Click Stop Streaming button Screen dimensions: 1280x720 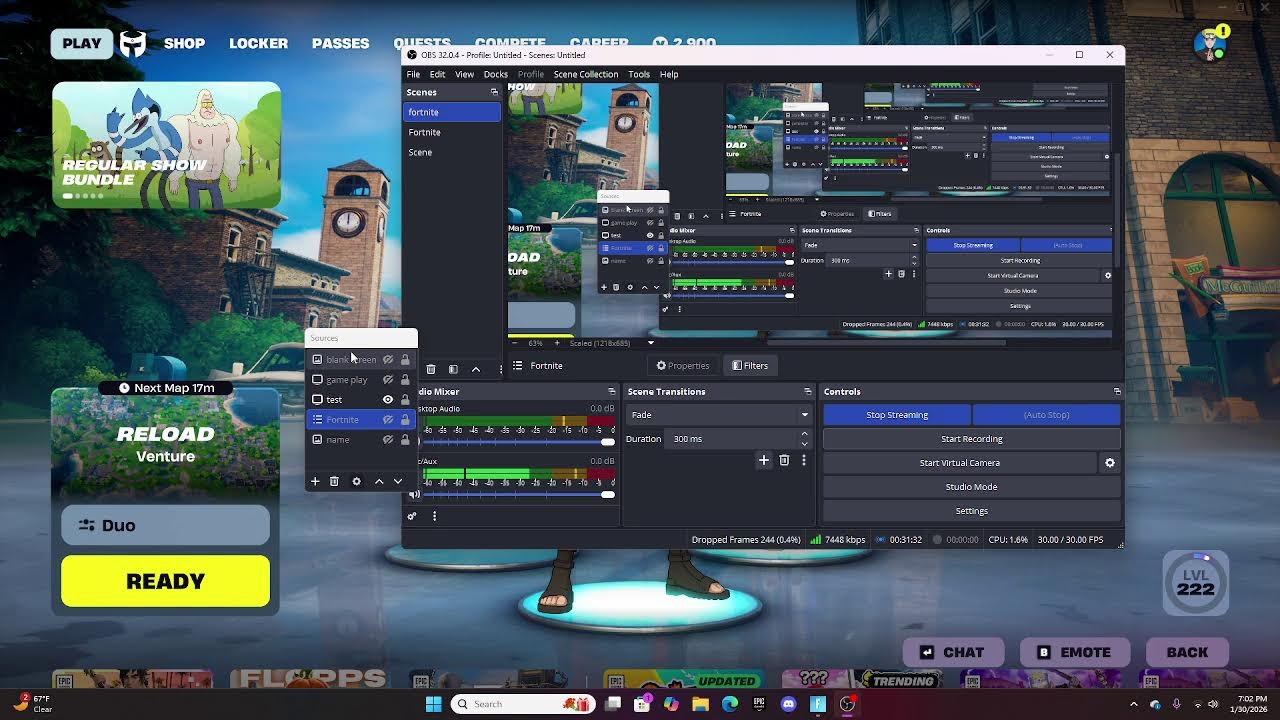point(897,415)
